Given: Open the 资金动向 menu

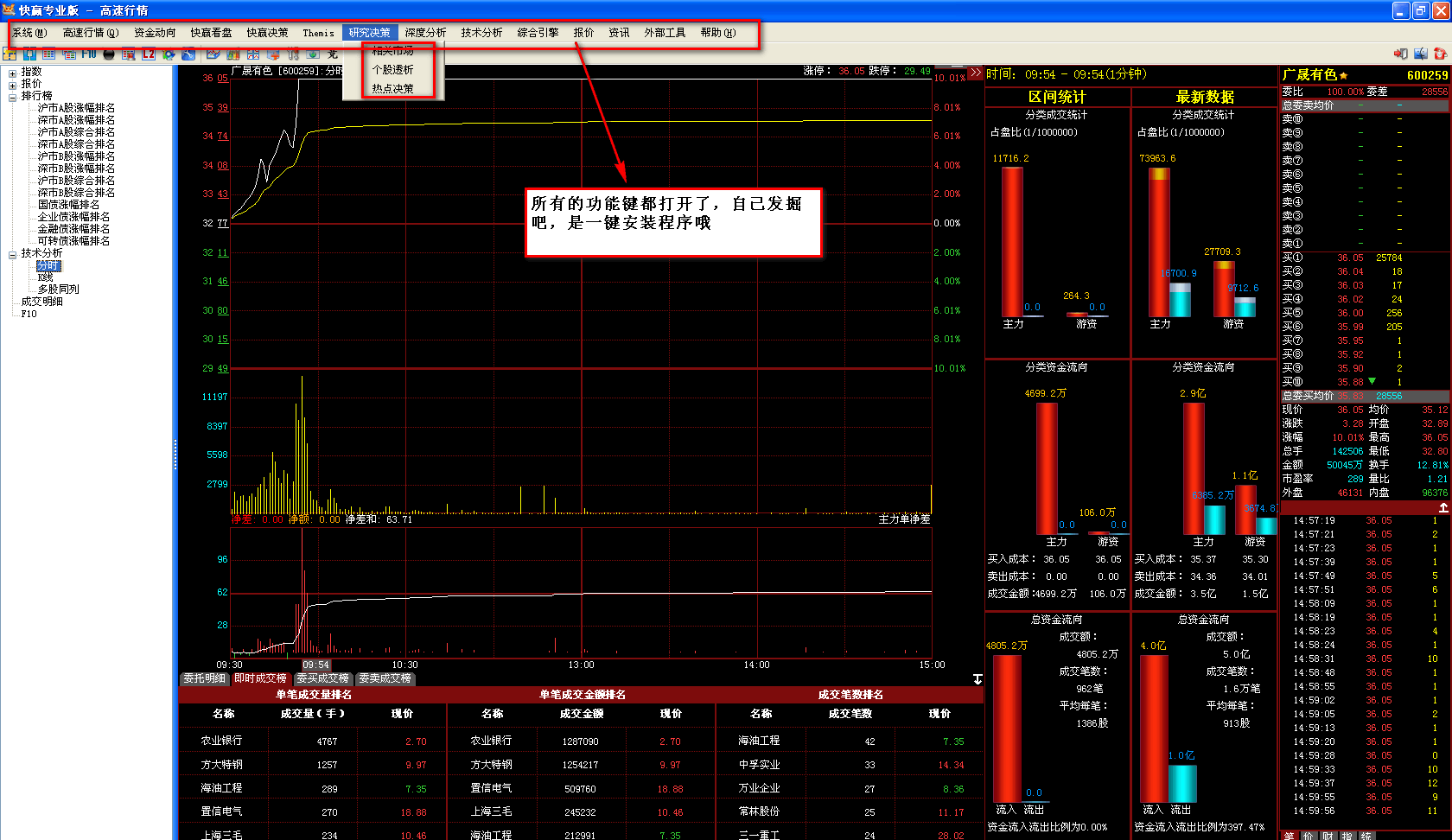Looking at the screenshot, I should 155,33.
